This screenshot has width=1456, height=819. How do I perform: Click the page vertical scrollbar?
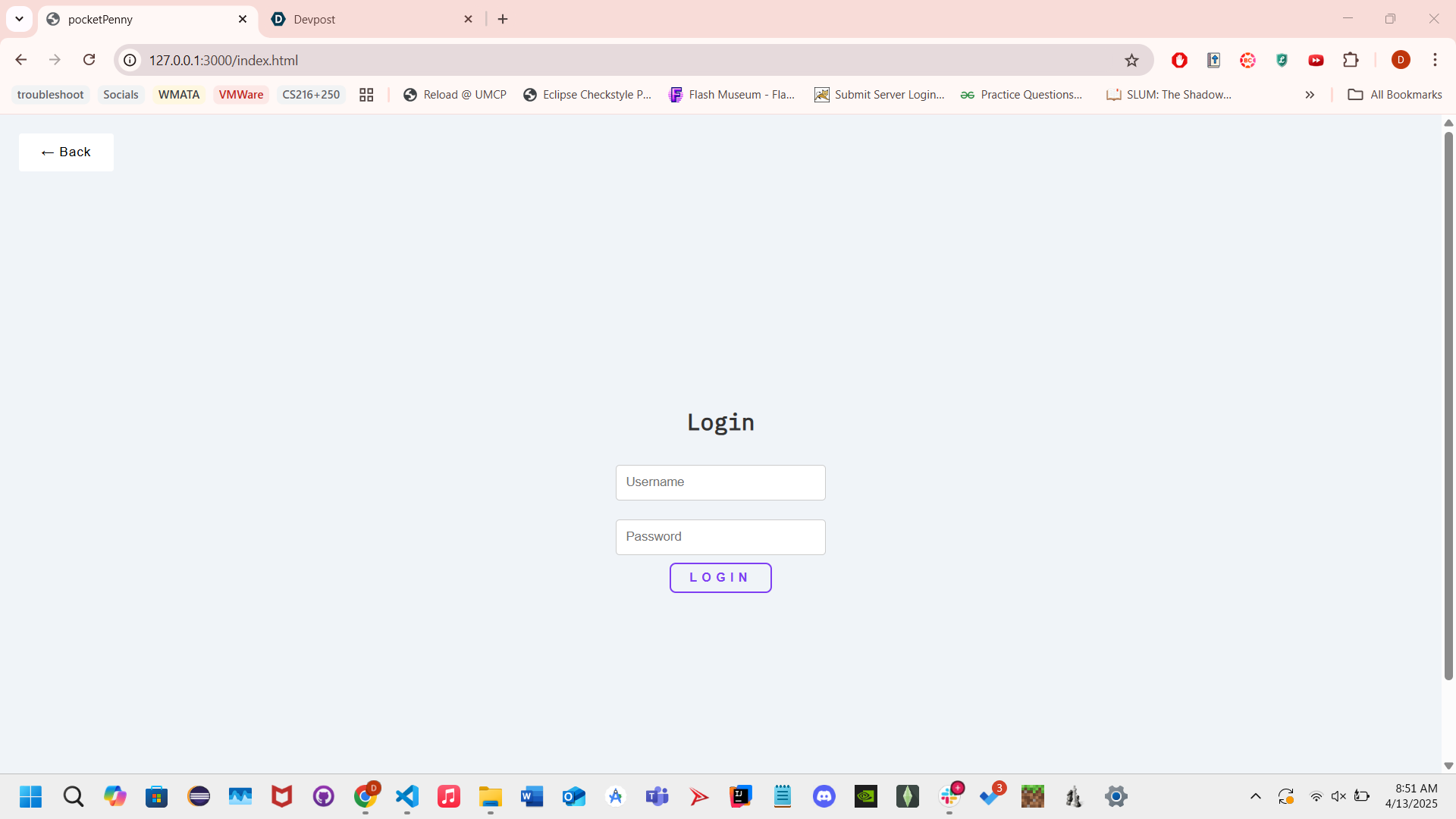1448,406
